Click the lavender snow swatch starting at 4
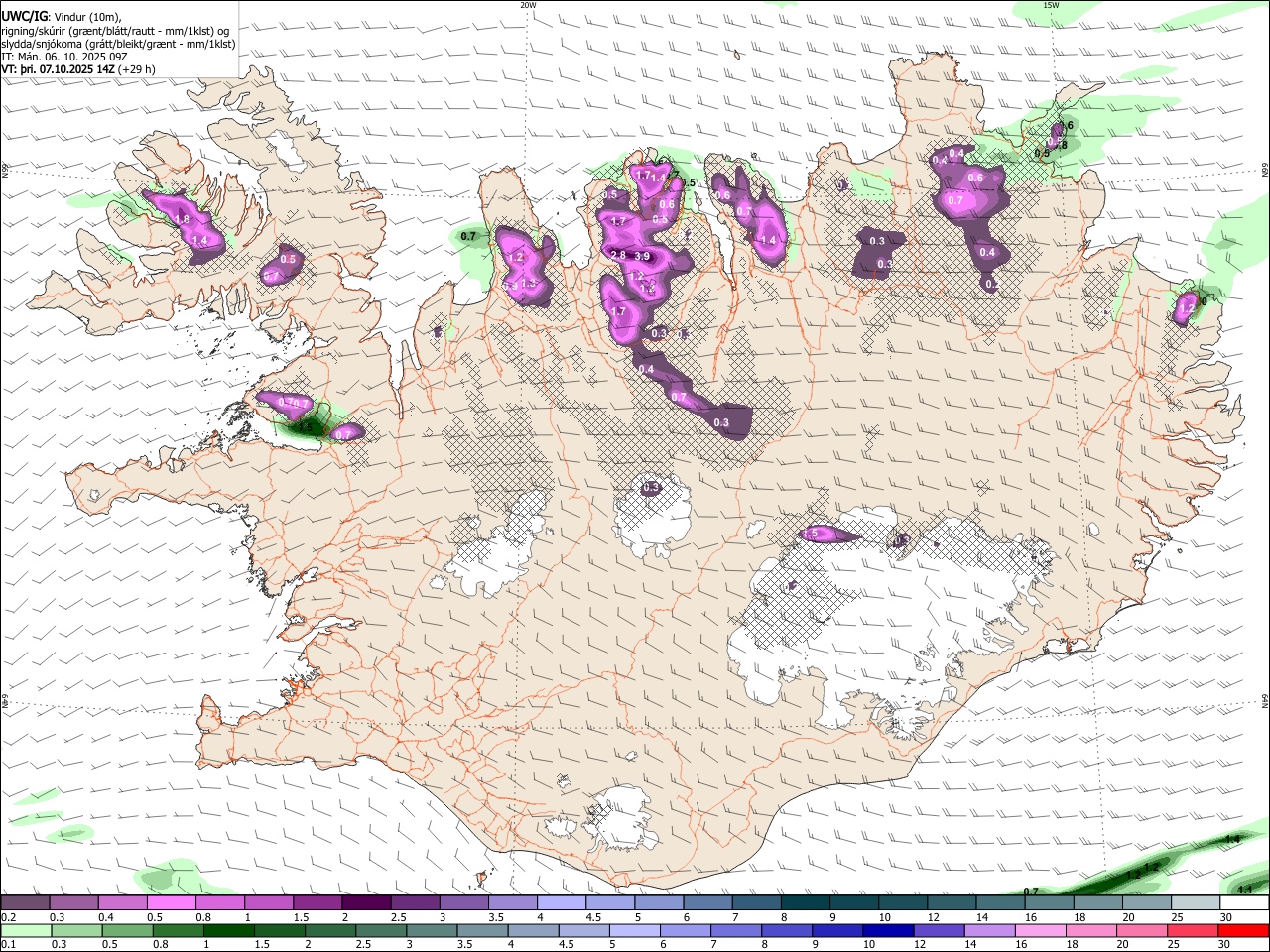Screen dimensions: 1270x952 pyautogui.click(x=561, y=903)
